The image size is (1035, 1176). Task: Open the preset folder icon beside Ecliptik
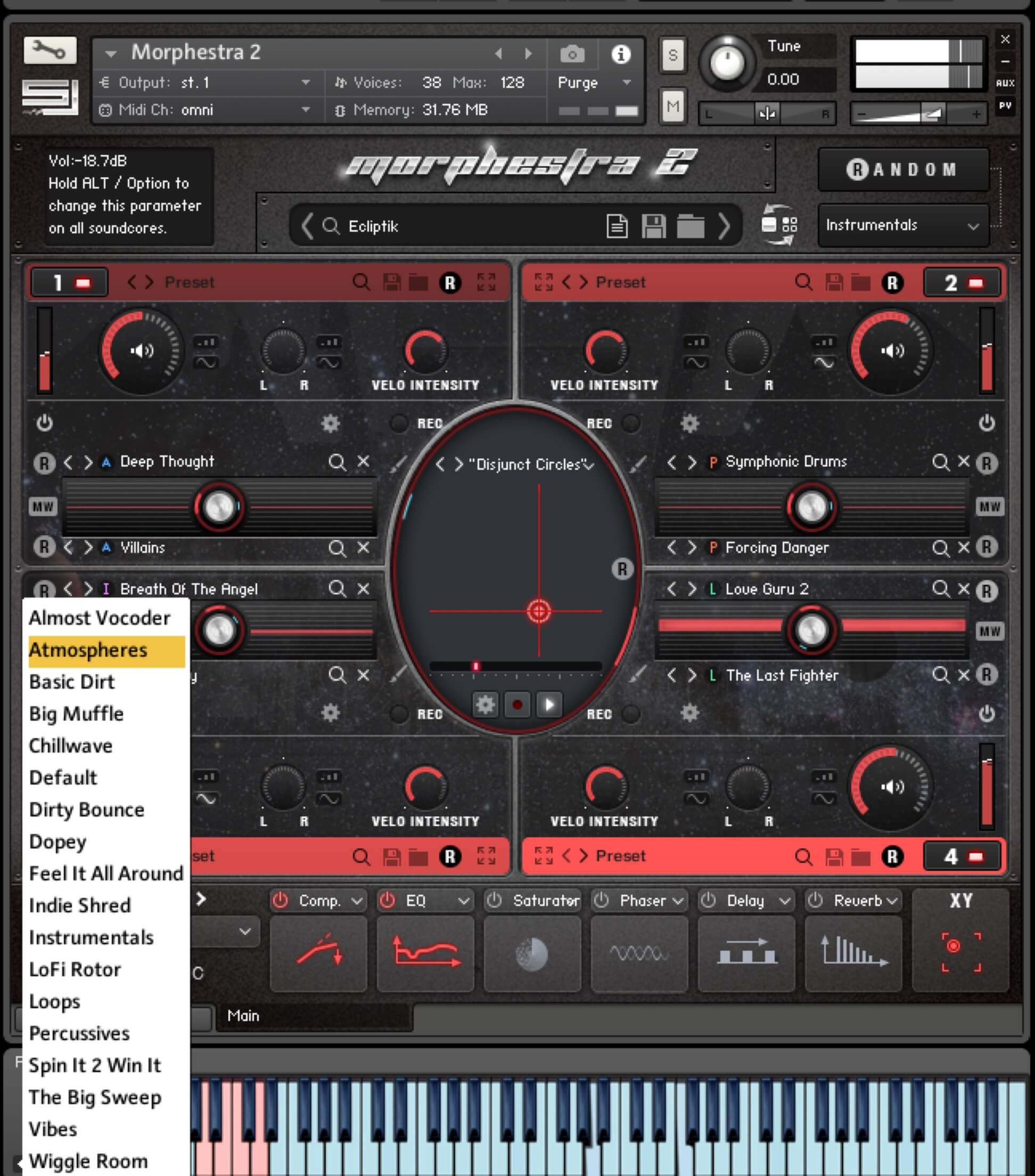pyautogui.click(x=690, y=226)
